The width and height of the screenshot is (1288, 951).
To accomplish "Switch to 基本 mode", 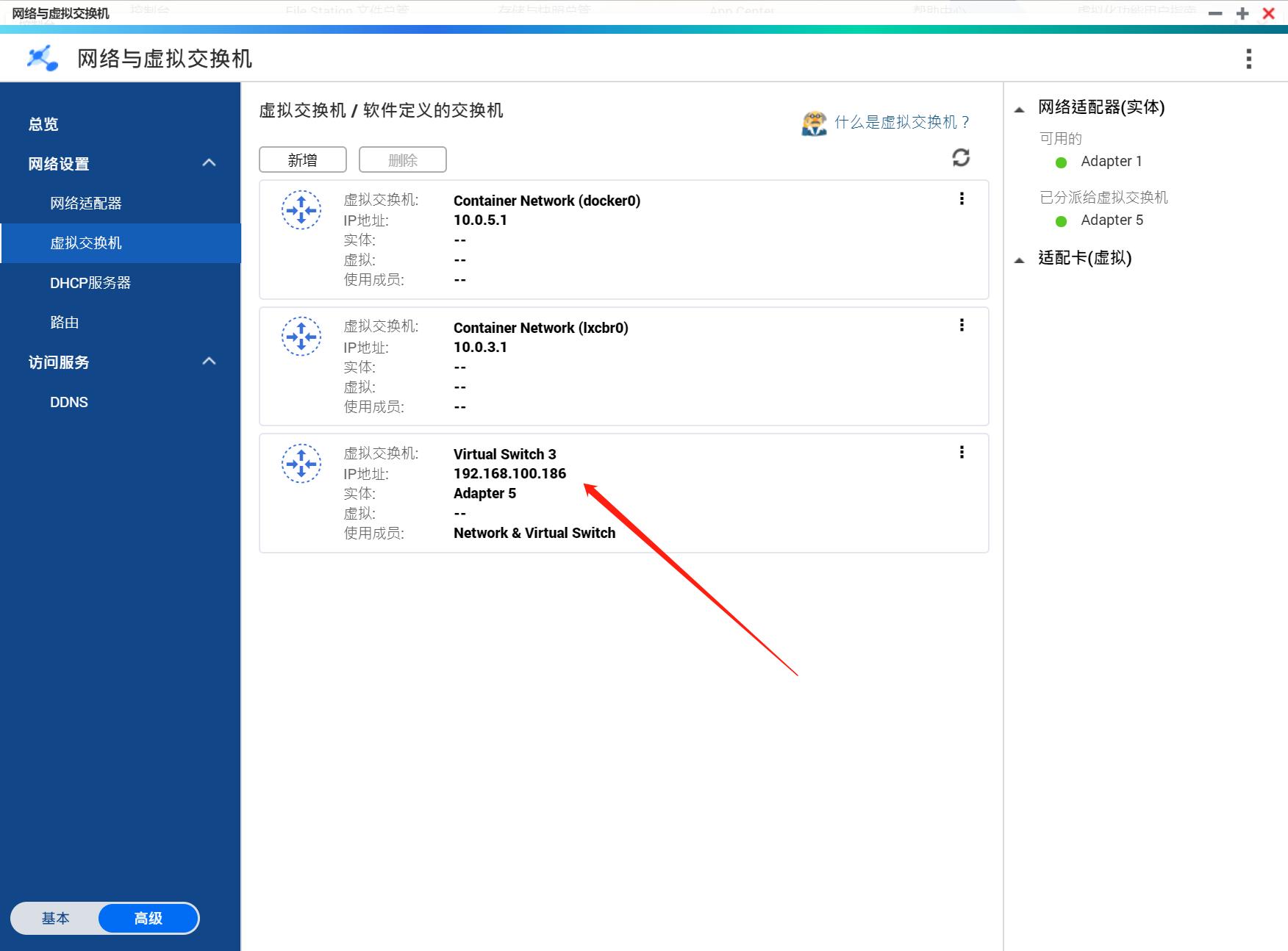I will tap(57, 918).
